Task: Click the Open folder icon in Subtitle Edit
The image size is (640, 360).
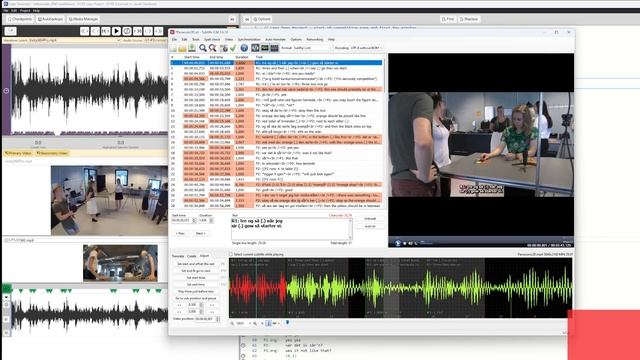Action: point(182,48)
